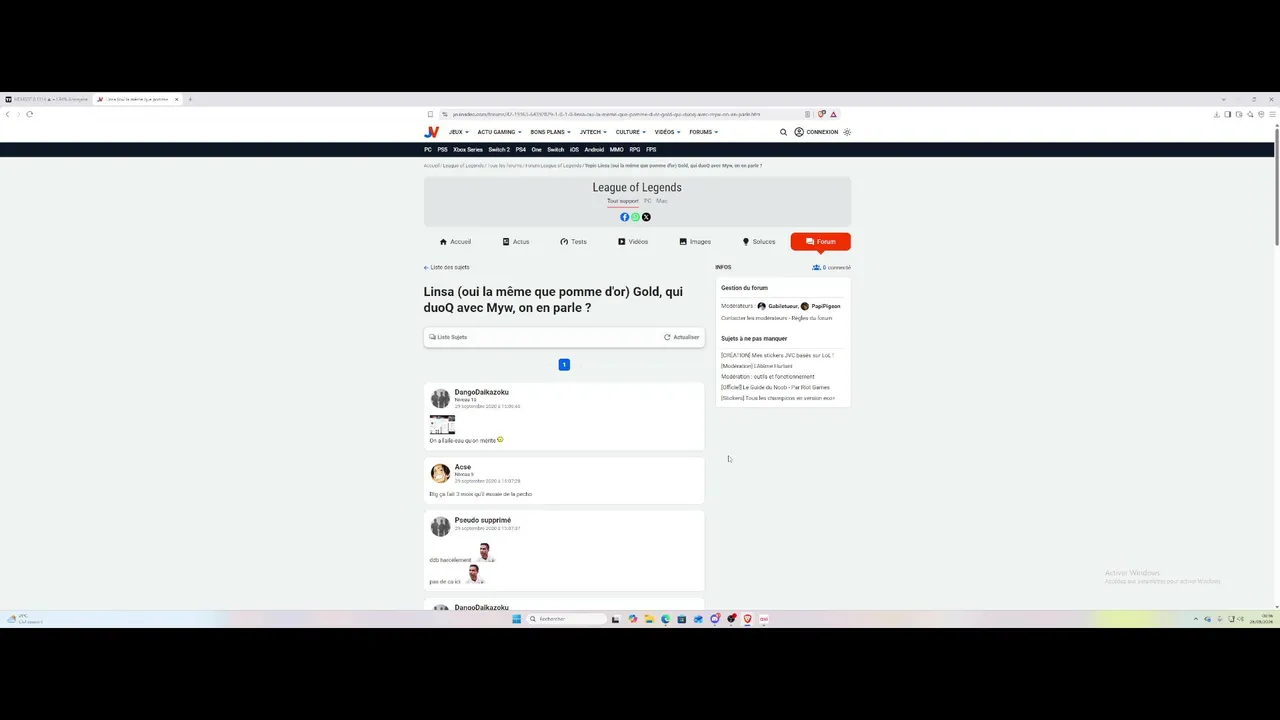Screen dimensions: 1280x720
Task: Open the Vidéos game tab
Action: (x=633, y=242)
